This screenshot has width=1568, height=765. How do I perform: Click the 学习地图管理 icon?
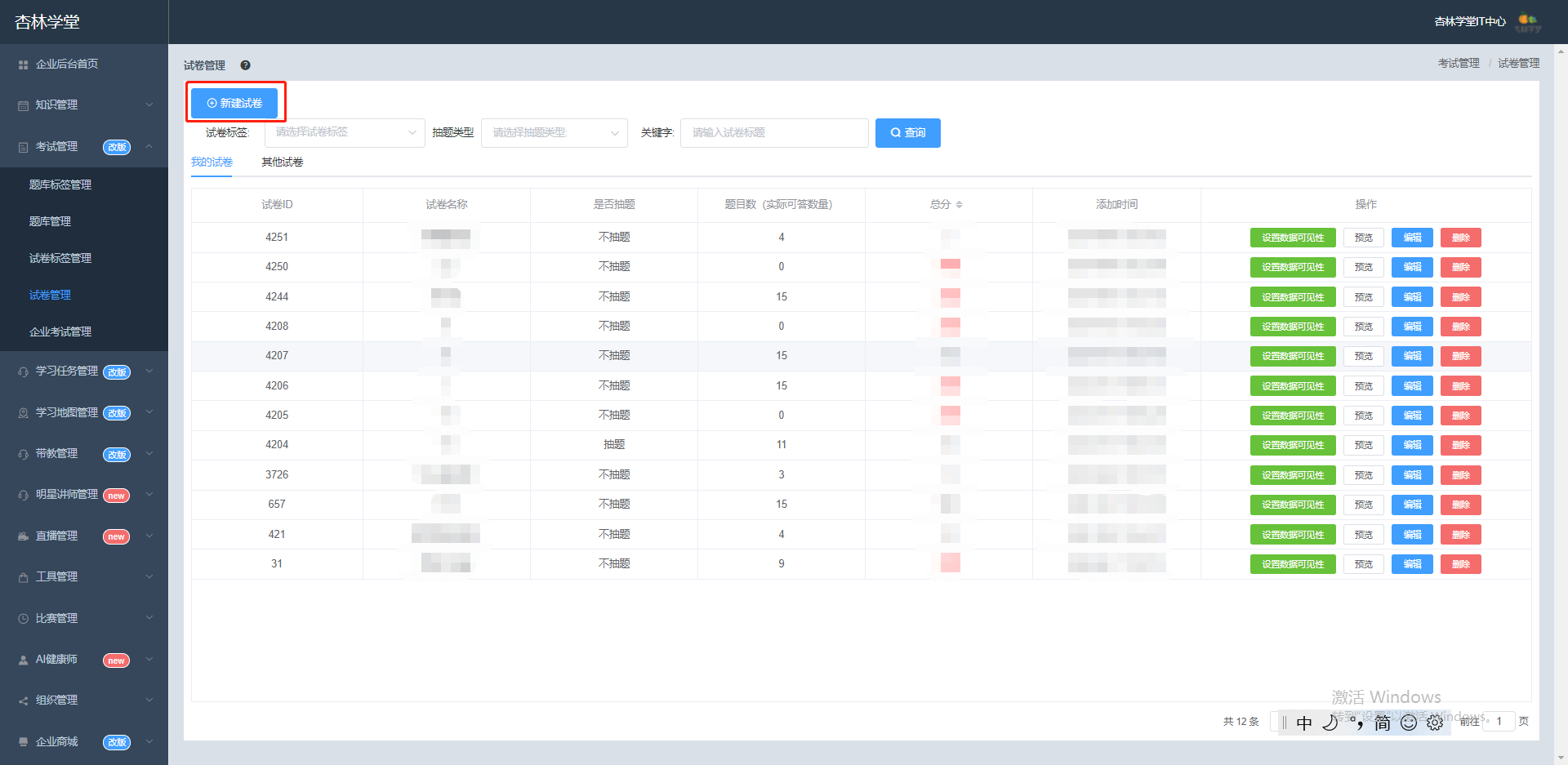[23, 413]
